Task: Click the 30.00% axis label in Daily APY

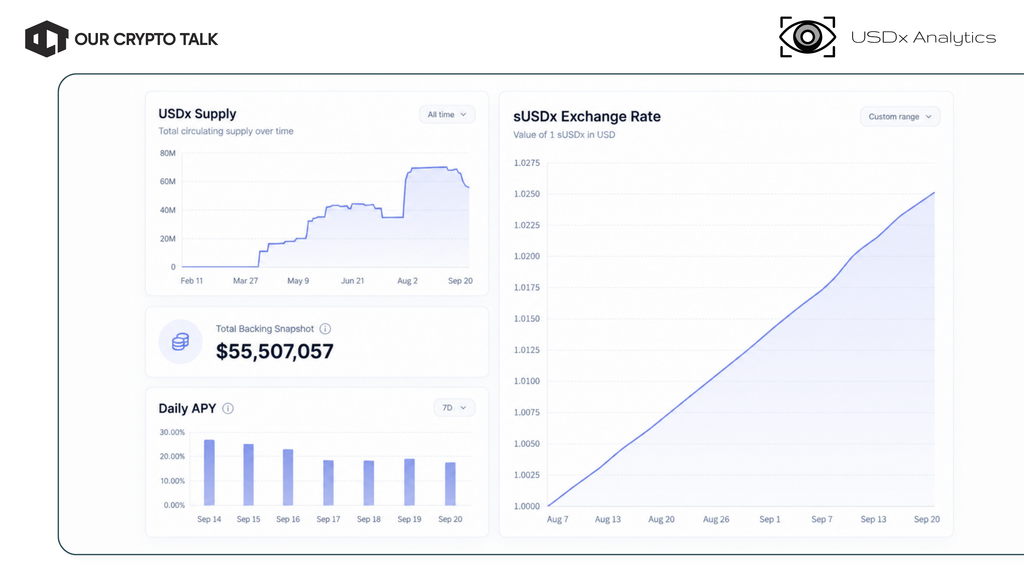Action: tap(172, 432)
